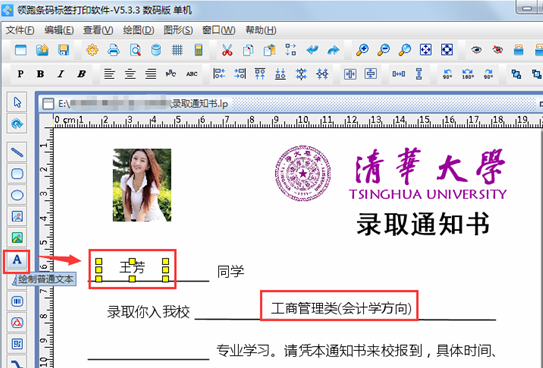
Task: Zoom in on the canvas
Action: [362, 50]
